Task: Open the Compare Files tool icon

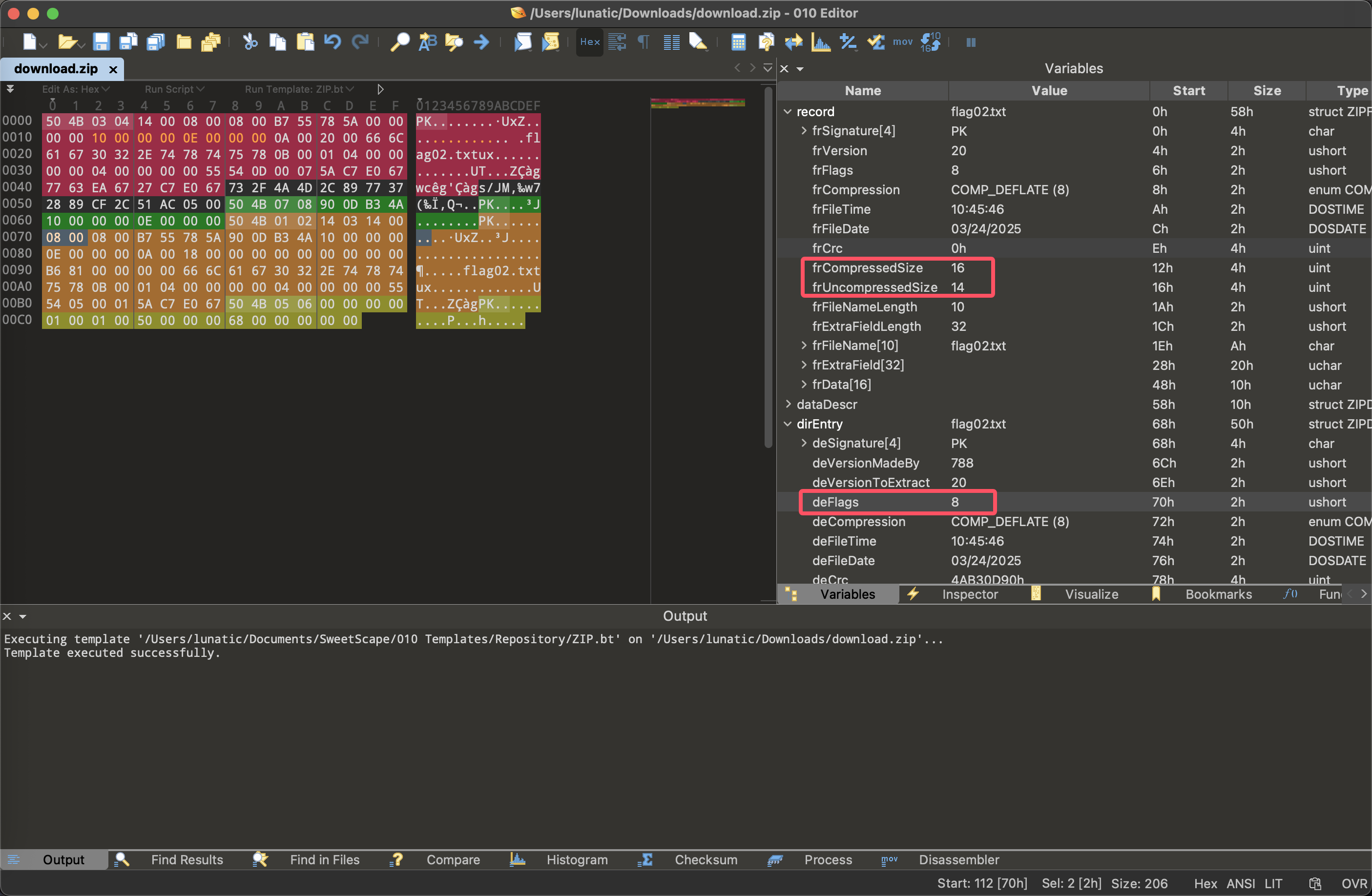Action: coord(766,42)
